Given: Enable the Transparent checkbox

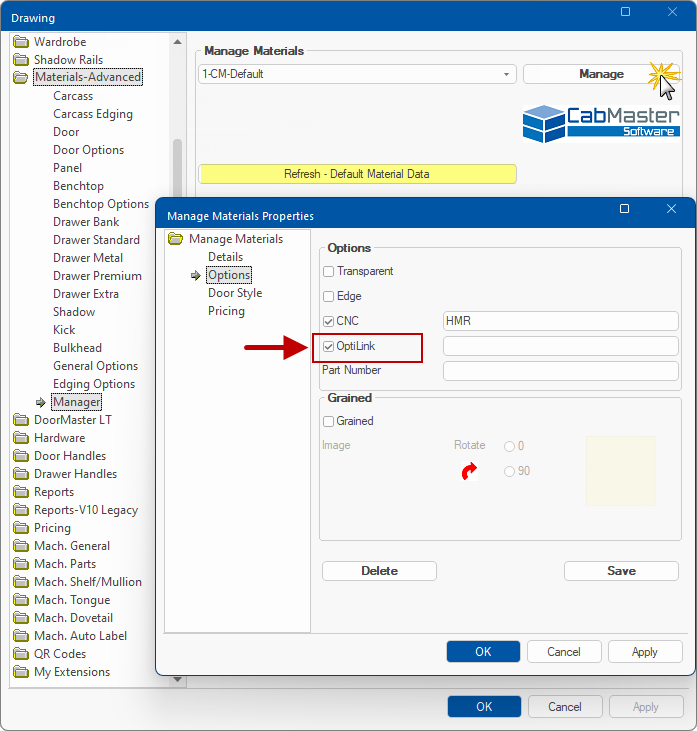Looking at the screenshot, I should [329, 271].
